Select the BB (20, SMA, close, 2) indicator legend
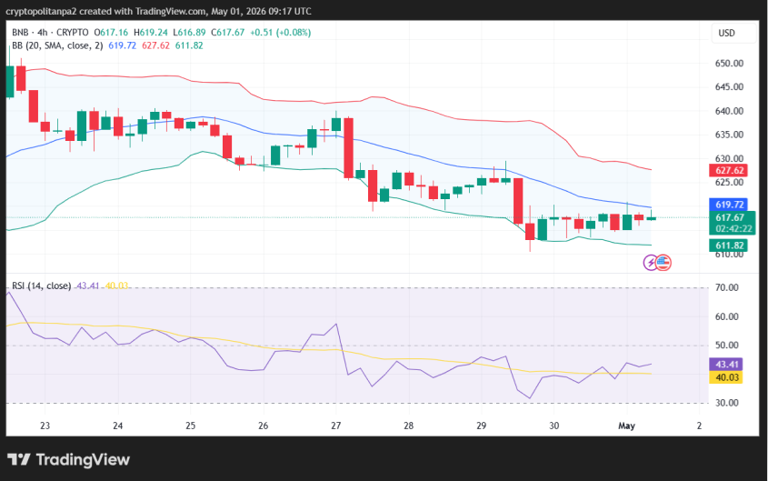The image size is (768, 481). [x=57, y=46]
